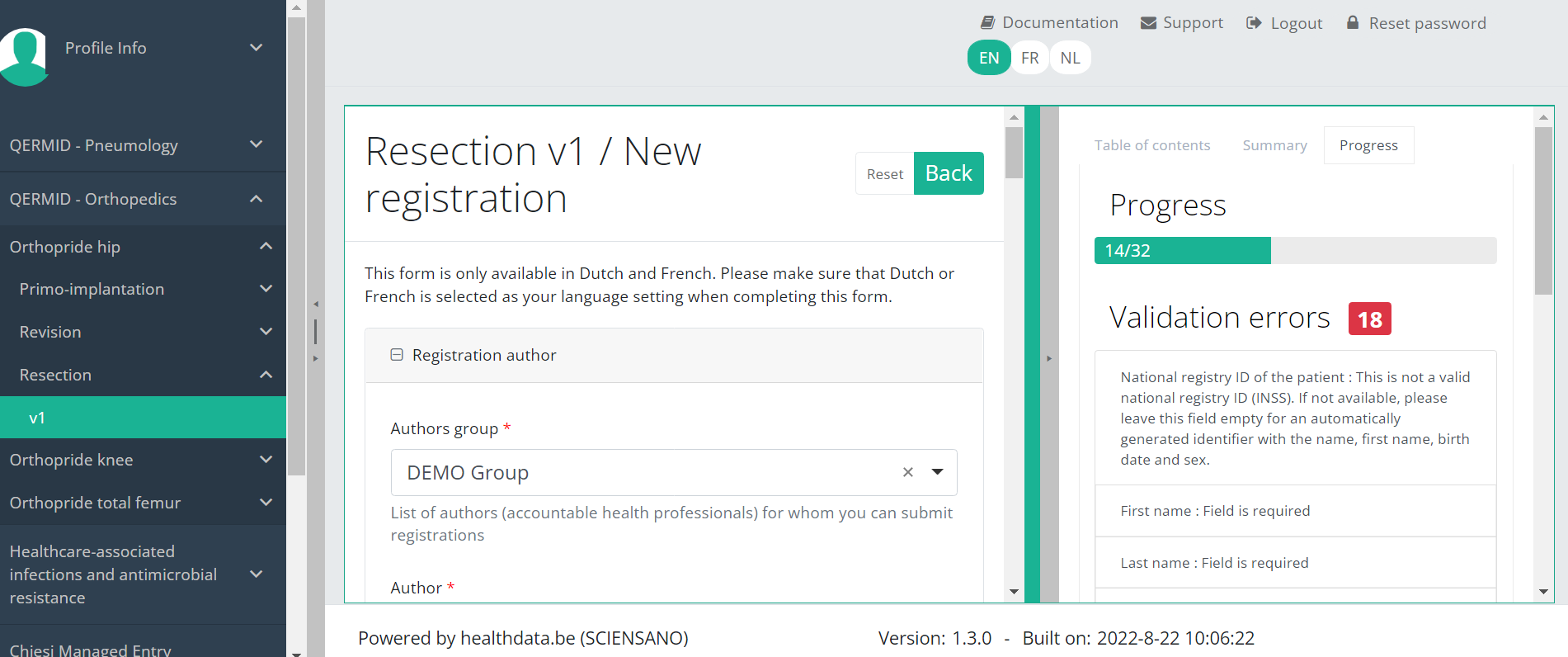
Task: Open the Table of contents tab
Action: pyautogui.click(x=1151, y=145)
